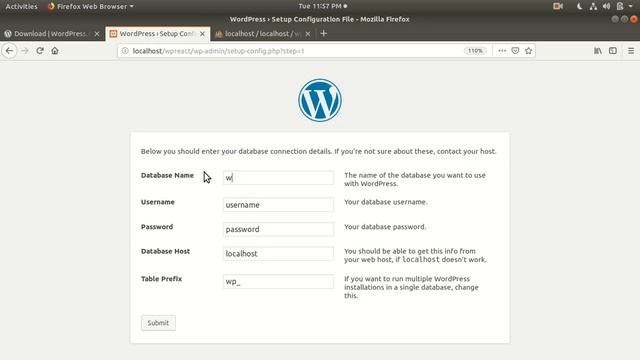Open Firefox hamburger menu
Screen dimensions: 640x360
tap(631, 51)
